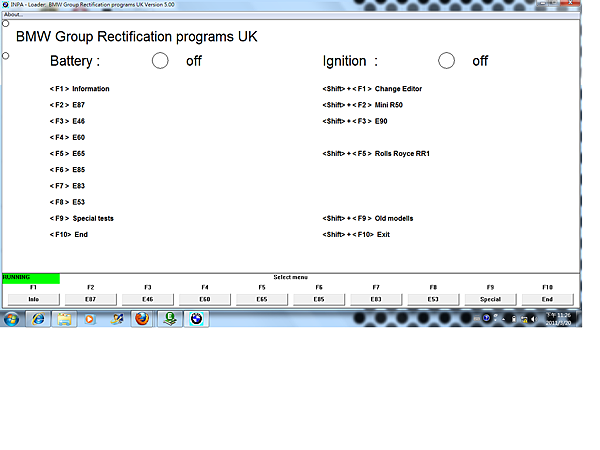Click the network tray icon

pos(524,319)
